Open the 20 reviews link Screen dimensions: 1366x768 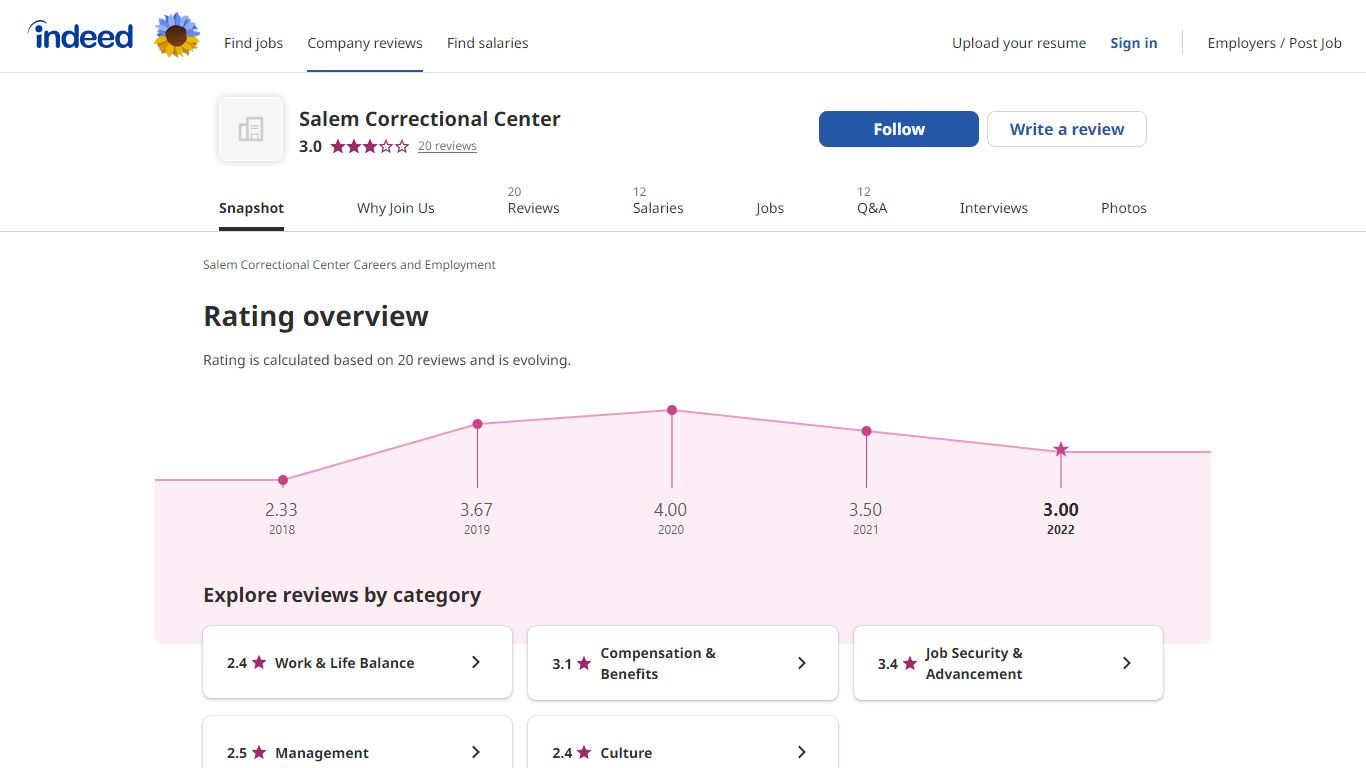pos(447,146)
